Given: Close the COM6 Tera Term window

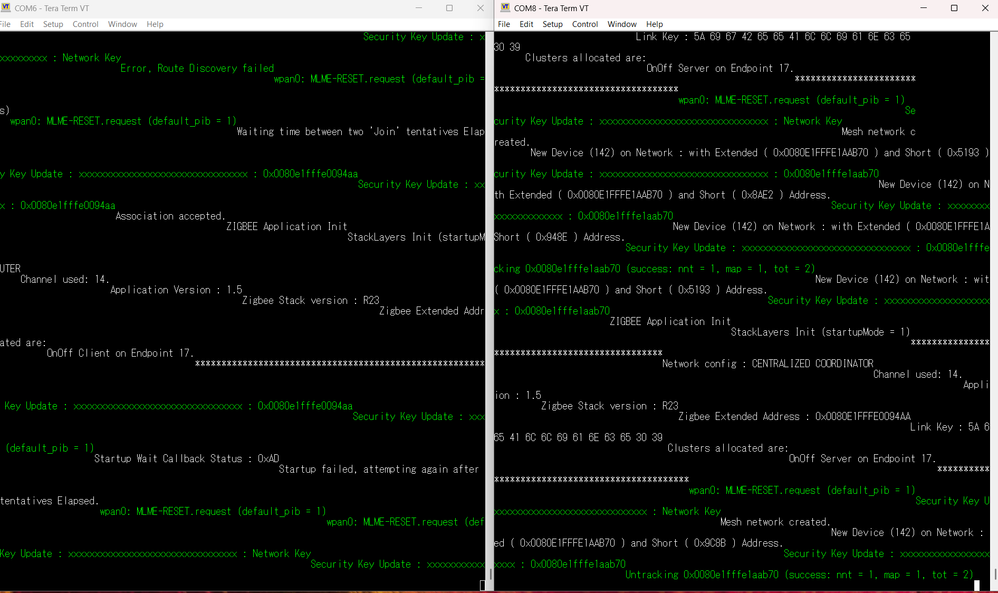Looking at the screenshot, I should click(x=480, y=8).
